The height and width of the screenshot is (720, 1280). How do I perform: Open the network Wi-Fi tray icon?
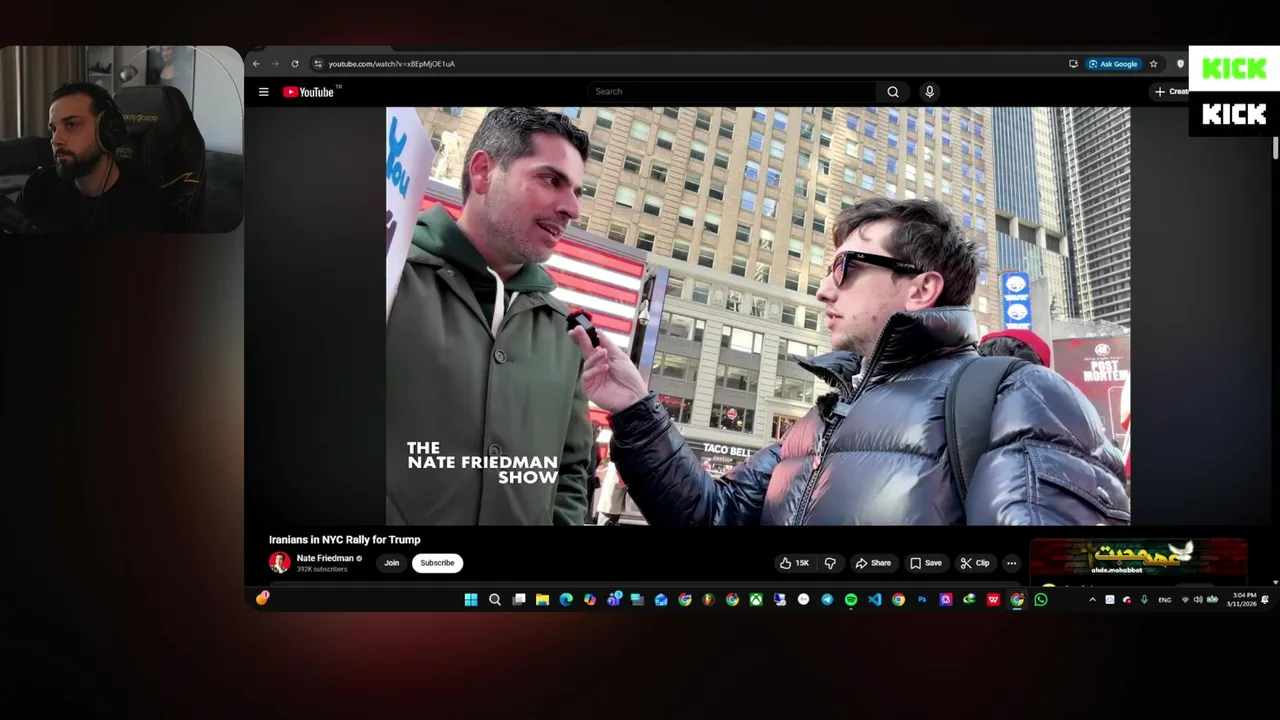click(x=1186, y=600)
